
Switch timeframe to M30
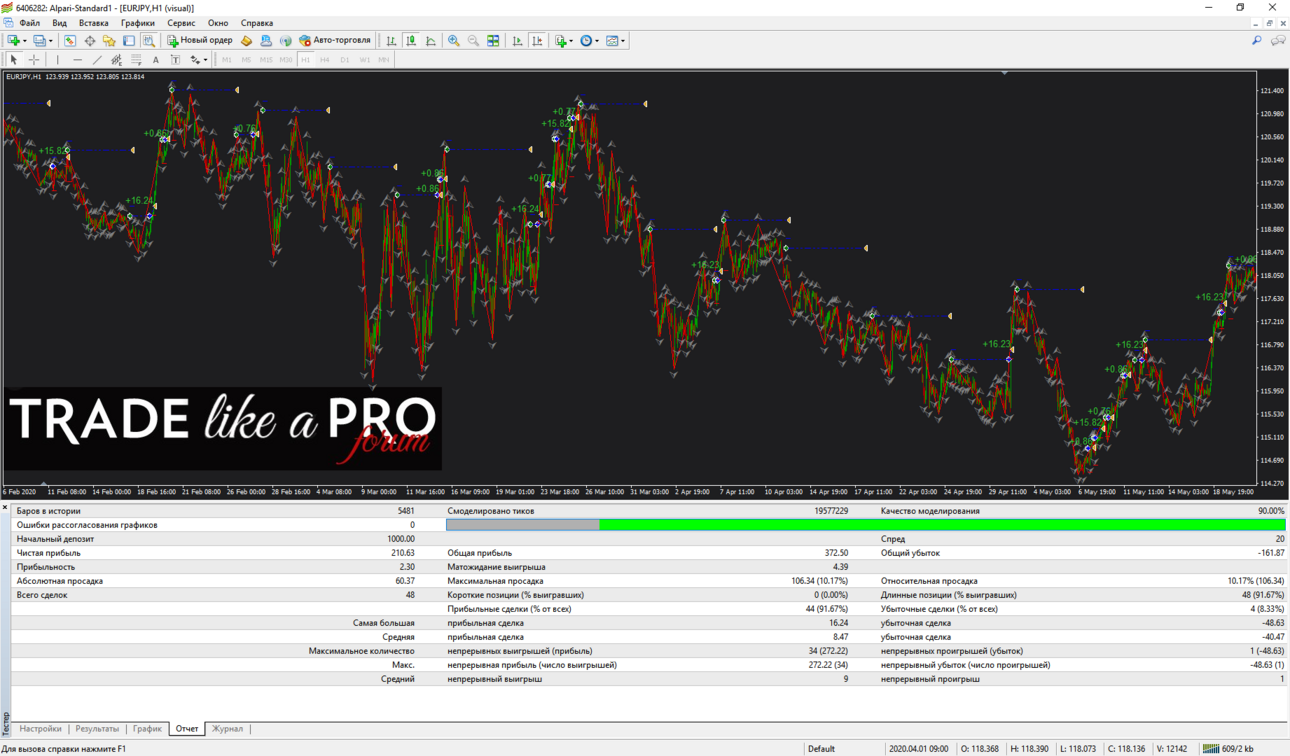tap(286, 60)
